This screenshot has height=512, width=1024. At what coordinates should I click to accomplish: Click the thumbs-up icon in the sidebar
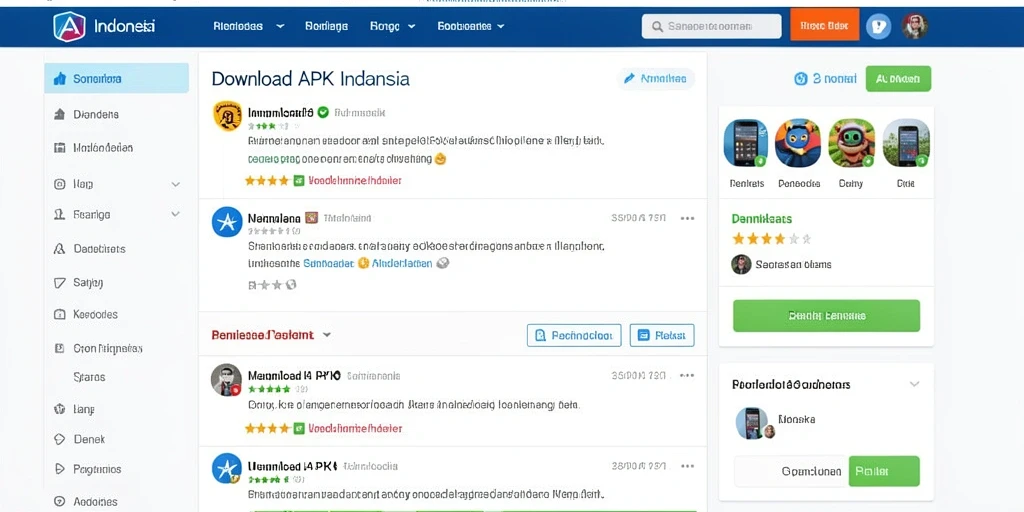59,79
